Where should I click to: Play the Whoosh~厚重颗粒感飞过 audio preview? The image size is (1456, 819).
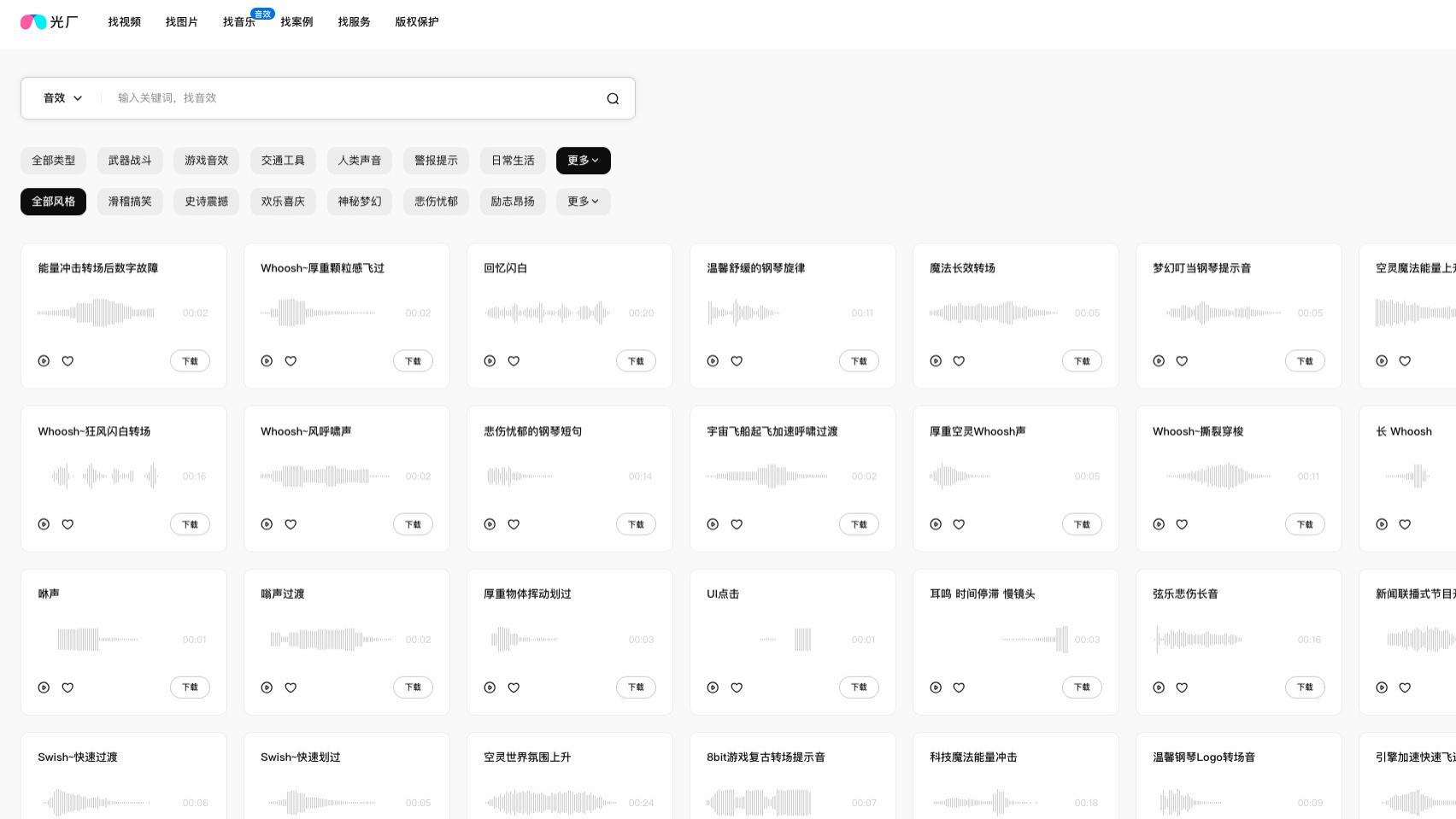(267, 361)
